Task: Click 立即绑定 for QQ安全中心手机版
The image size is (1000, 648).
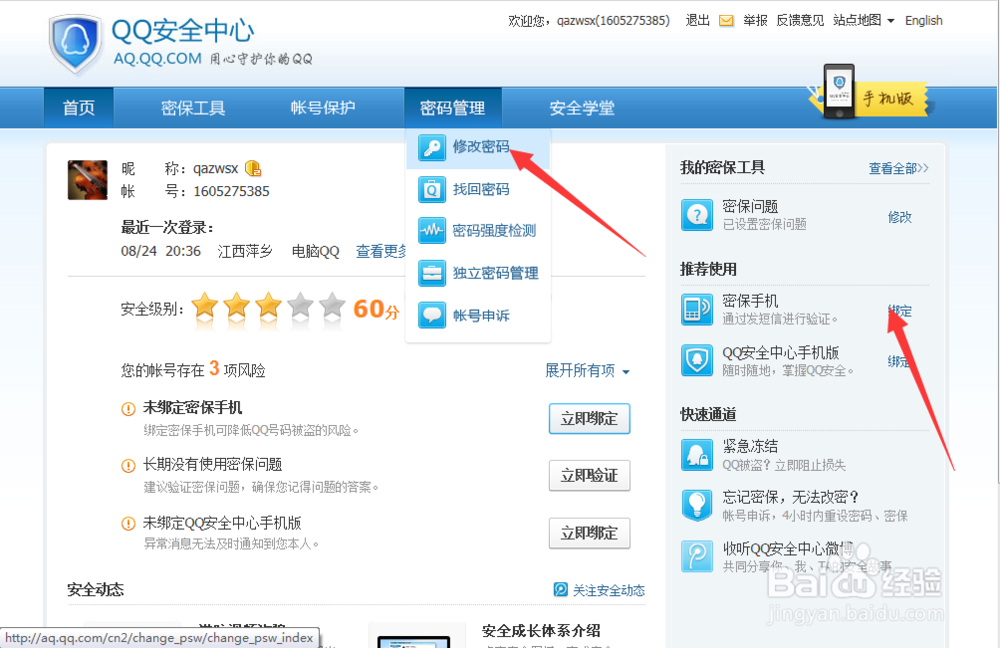Action: click(589, 533)
